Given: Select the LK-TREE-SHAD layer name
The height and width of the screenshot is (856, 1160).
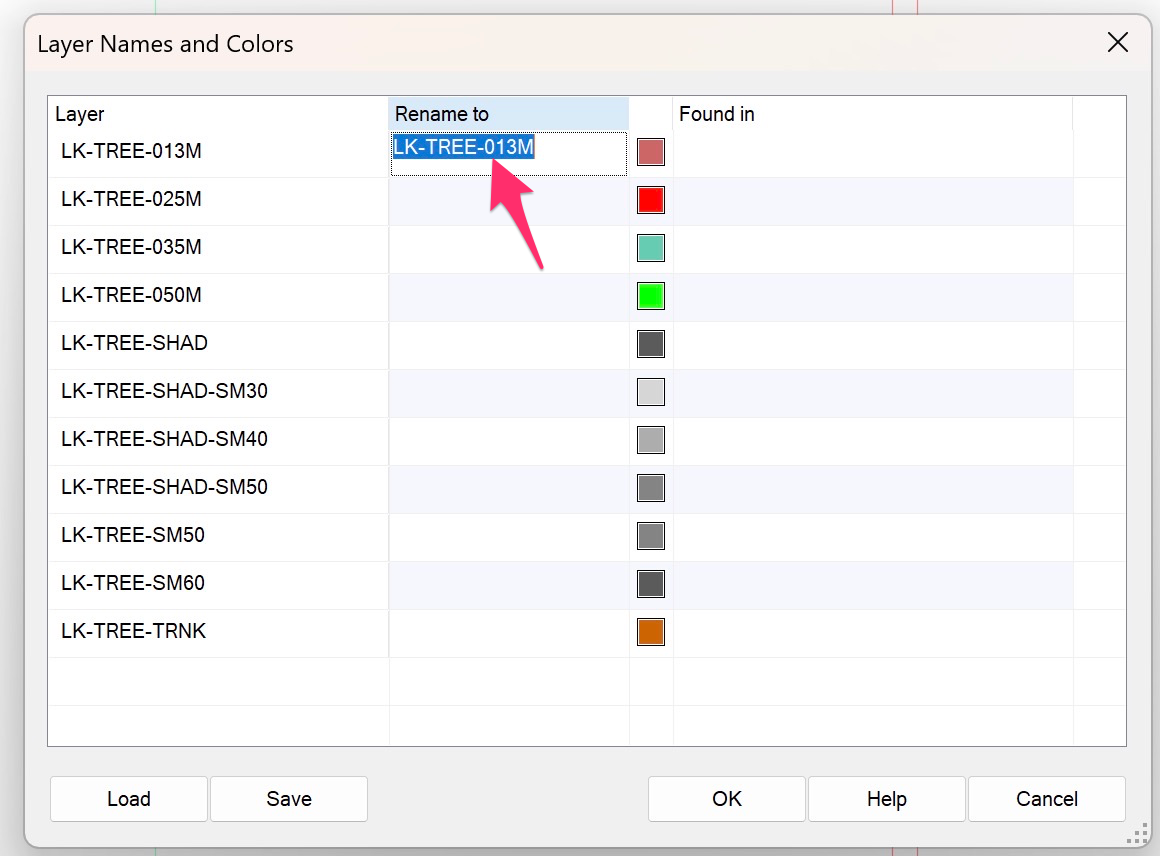Looking at the screenshot, I should tap(134, 343).
